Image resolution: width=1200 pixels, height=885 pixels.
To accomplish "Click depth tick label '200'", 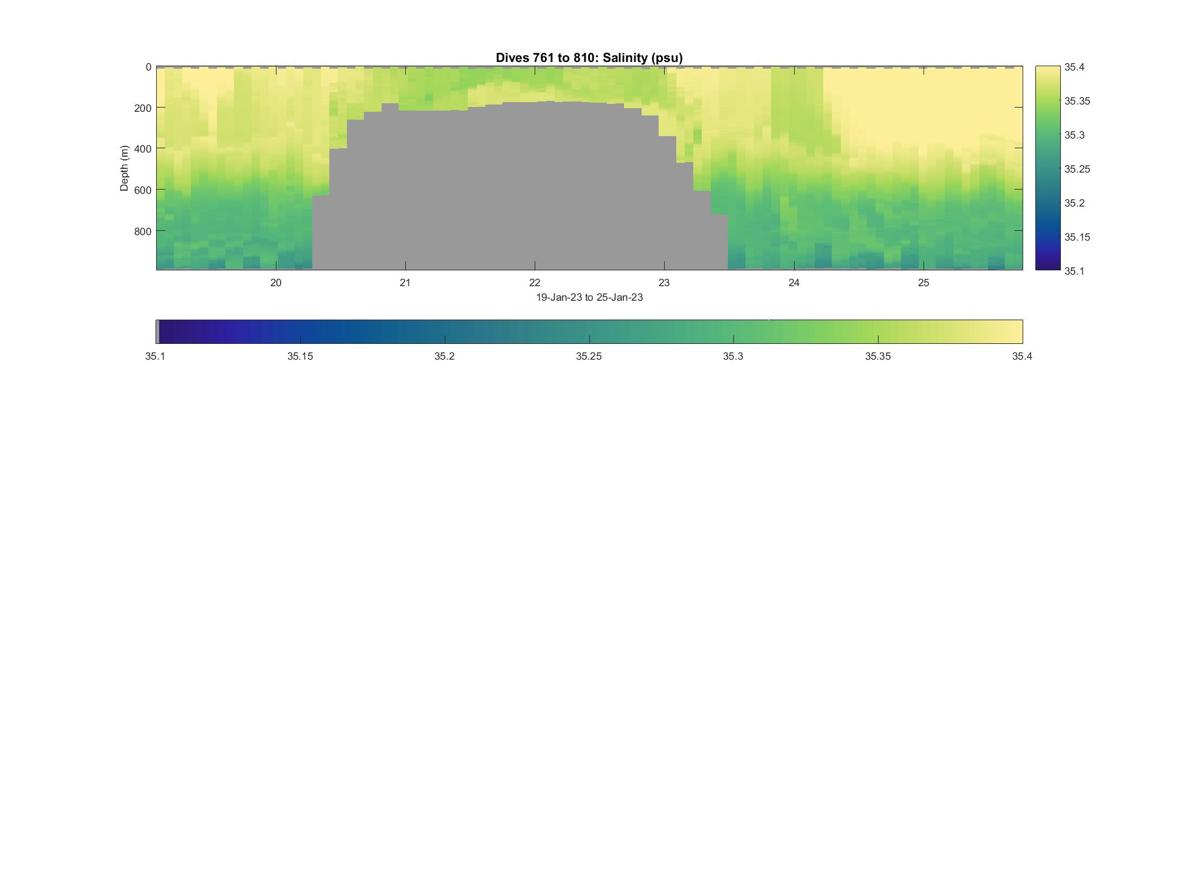I will [x=142, y=108].
